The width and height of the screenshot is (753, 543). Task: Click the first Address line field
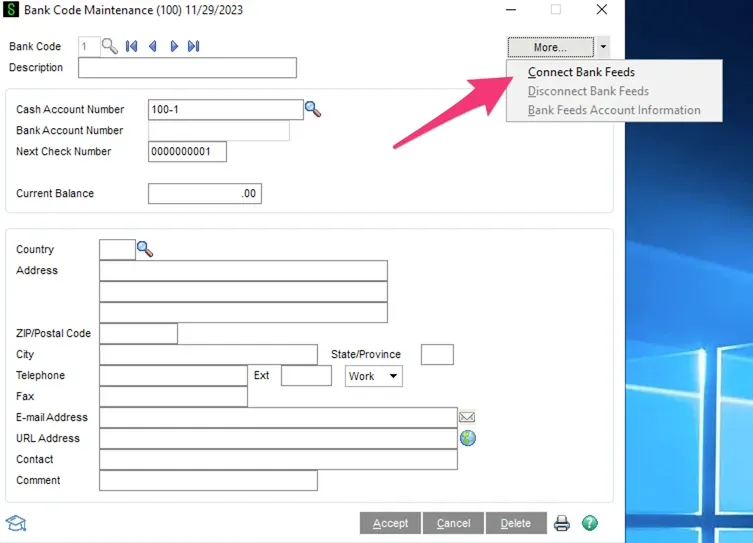pos(243,271)
